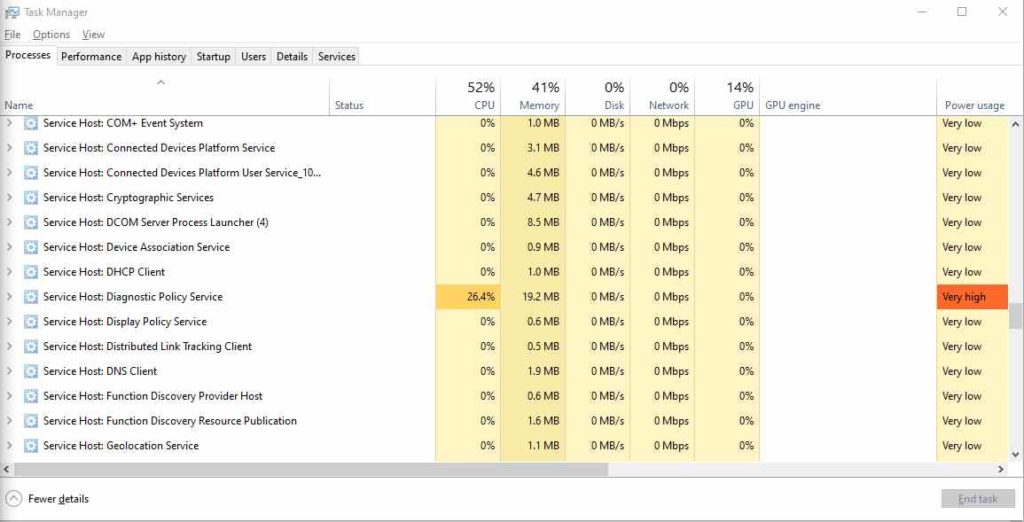
Task: Sort by the Memory column header
Action: tap(533, 96)
